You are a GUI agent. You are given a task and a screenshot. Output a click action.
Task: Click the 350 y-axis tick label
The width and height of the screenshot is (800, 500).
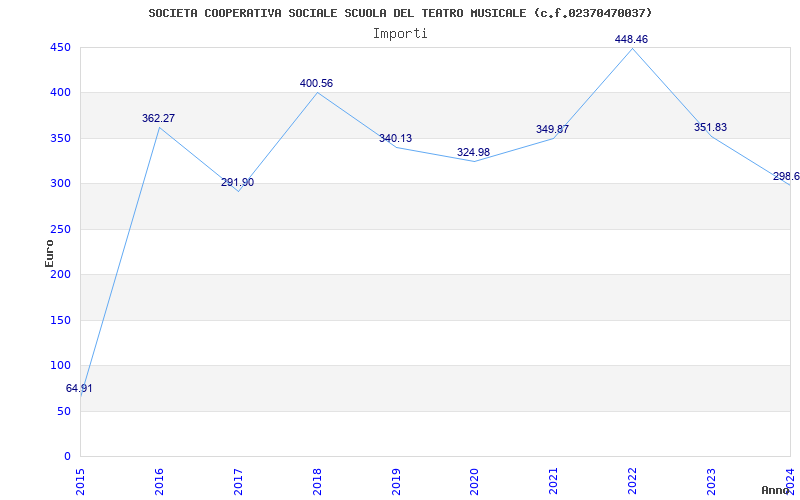pyautogui.click(x=60, y=138)
